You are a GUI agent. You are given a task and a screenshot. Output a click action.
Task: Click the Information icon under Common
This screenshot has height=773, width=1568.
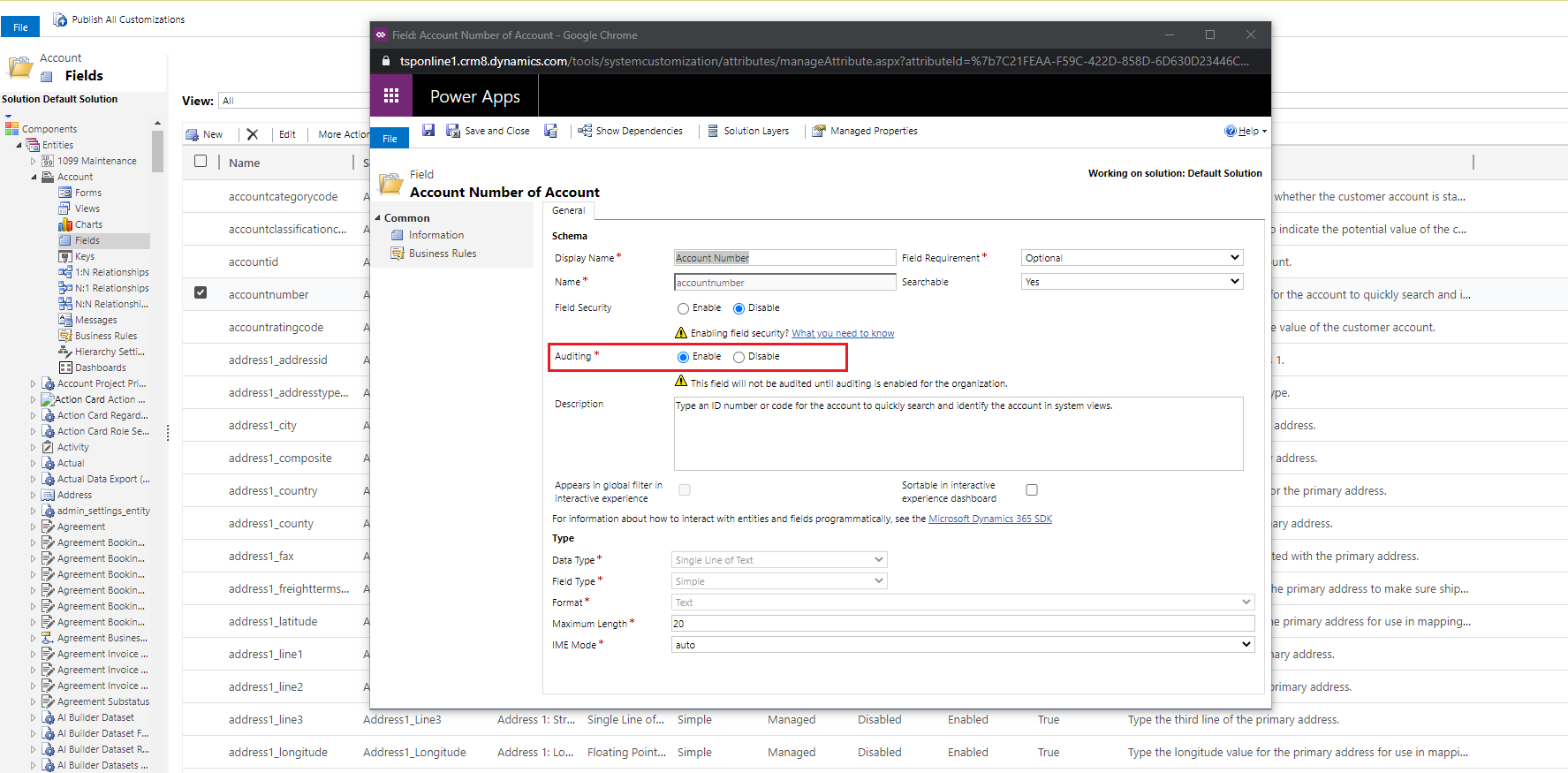398,235
